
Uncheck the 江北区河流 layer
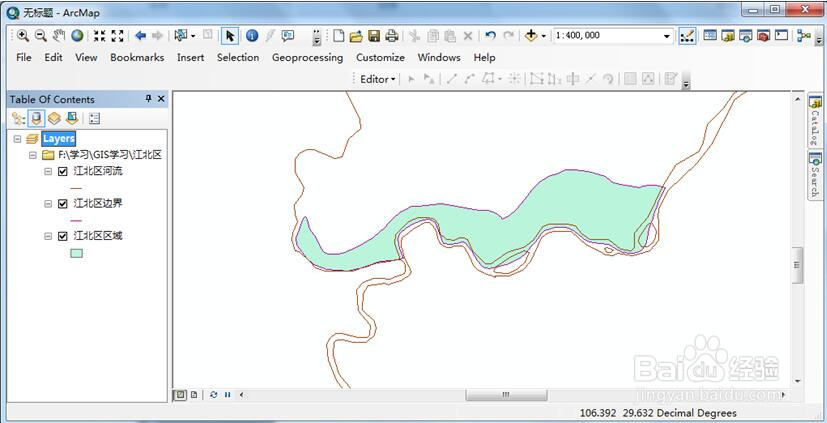point(63,171)
